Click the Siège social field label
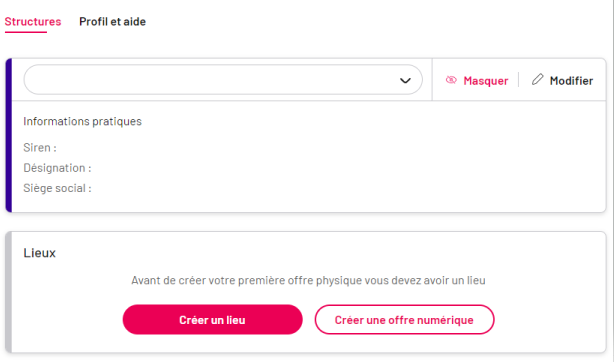This screenshot has height=362, width=614. (57, 188)
